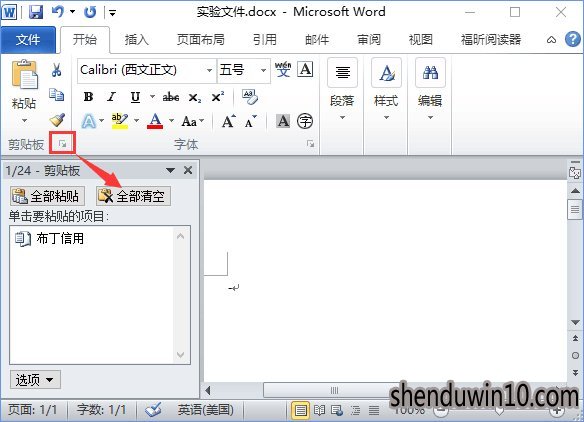584x422 pixels.
Task: Switch to the 页面布局 tab
Action: (x=200, y=39)
